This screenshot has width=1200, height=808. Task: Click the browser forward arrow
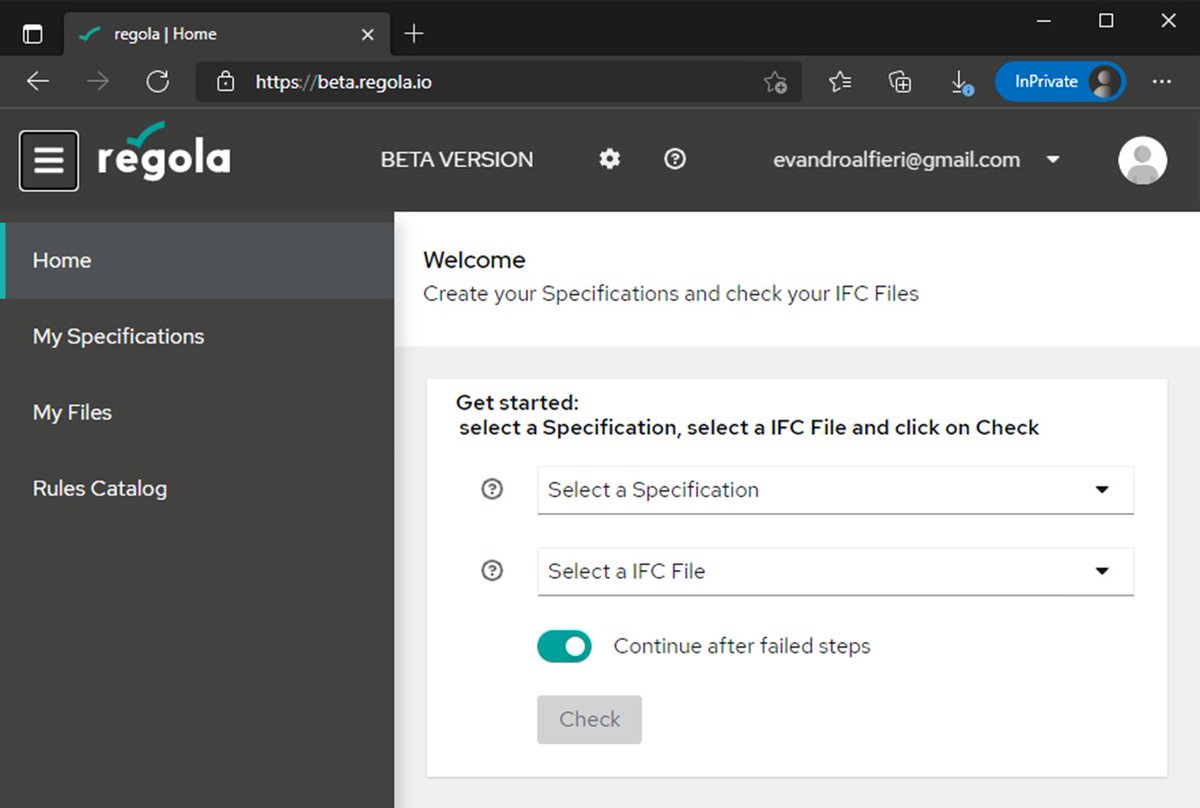[98, 82]
